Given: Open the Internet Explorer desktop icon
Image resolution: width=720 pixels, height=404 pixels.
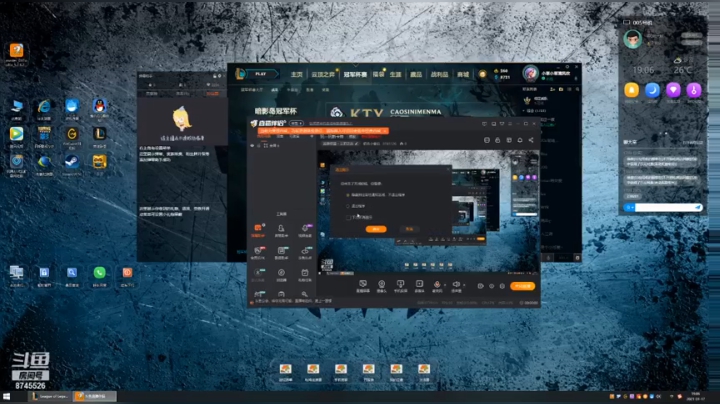Looking at the screenshot, I should (x=44, y=107).
